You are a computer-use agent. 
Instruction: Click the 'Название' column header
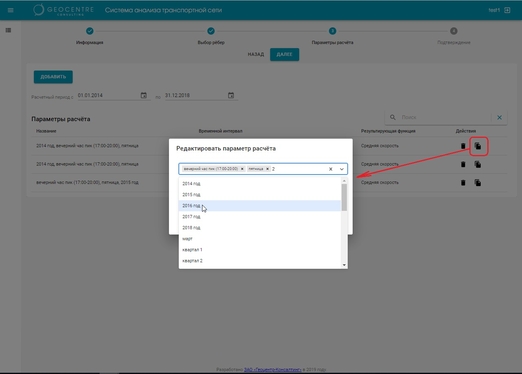(46, 131)
